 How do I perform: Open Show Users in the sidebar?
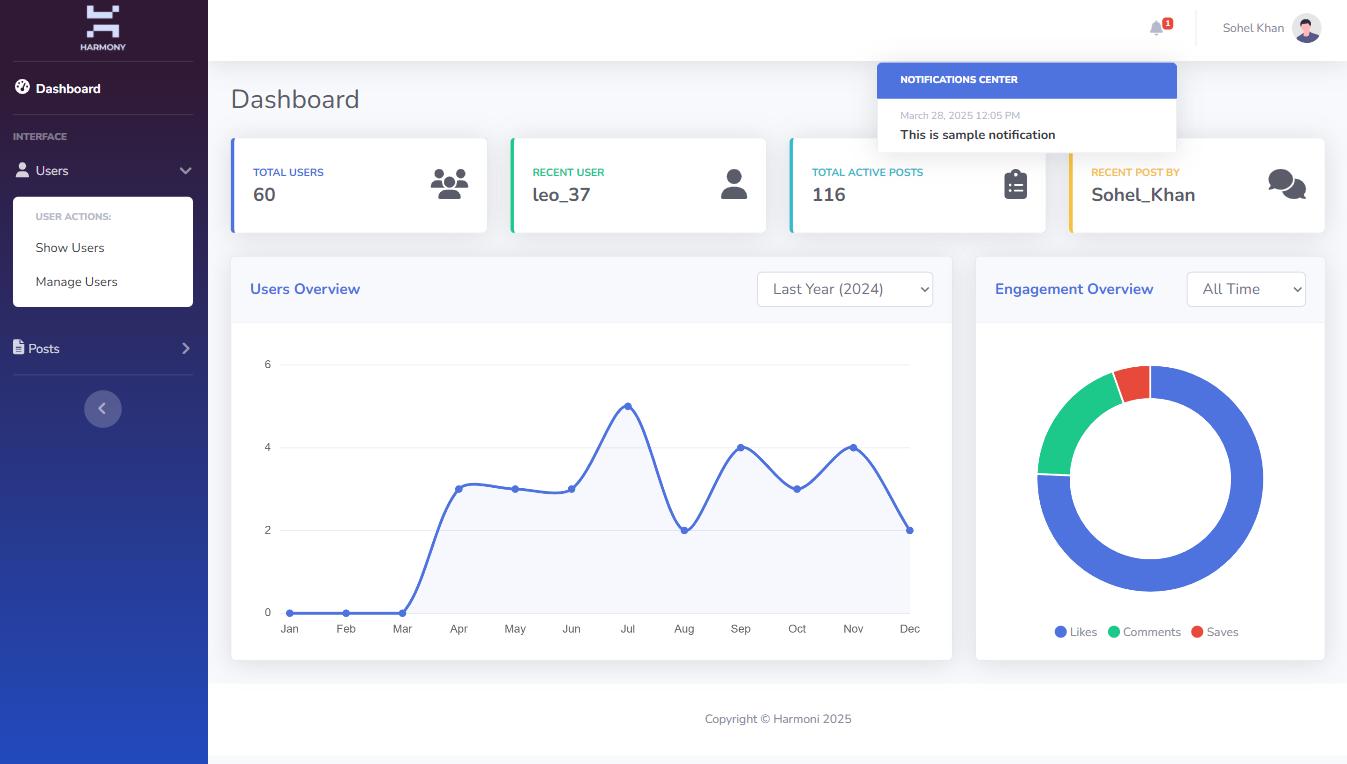[x=70, y=248]
